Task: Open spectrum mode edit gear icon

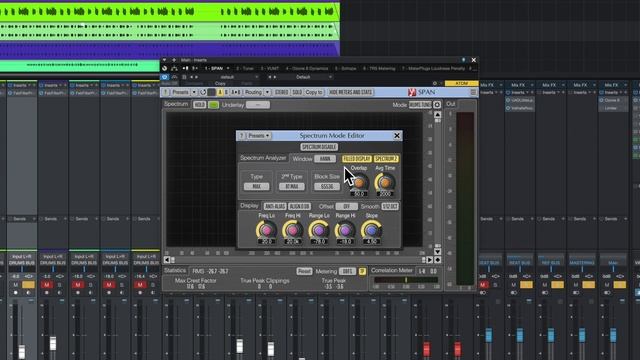Action: click(437, 104)
